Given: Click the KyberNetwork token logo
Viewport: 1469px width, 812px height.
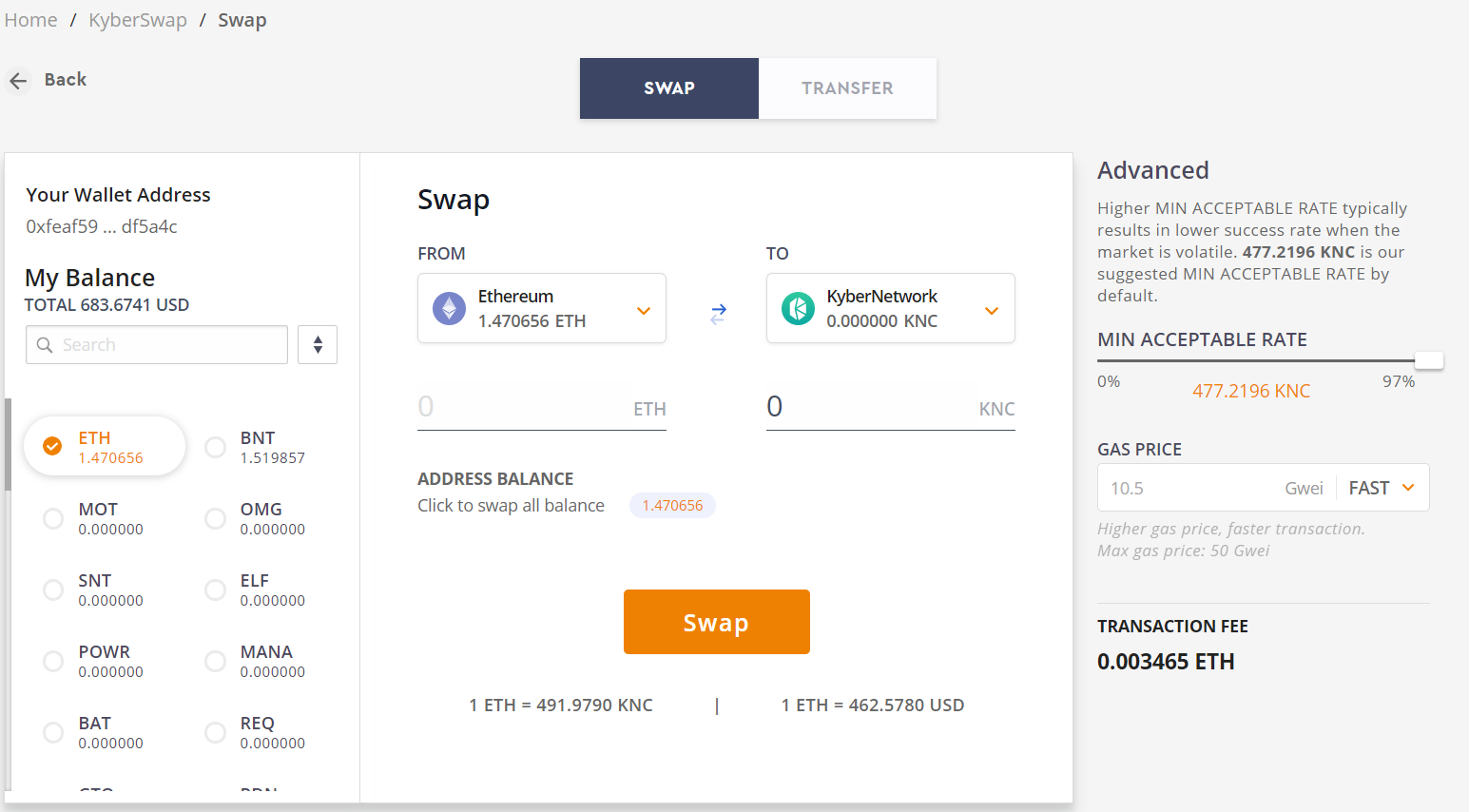Looking at the screenshot, I should click(x=798, y=309).
